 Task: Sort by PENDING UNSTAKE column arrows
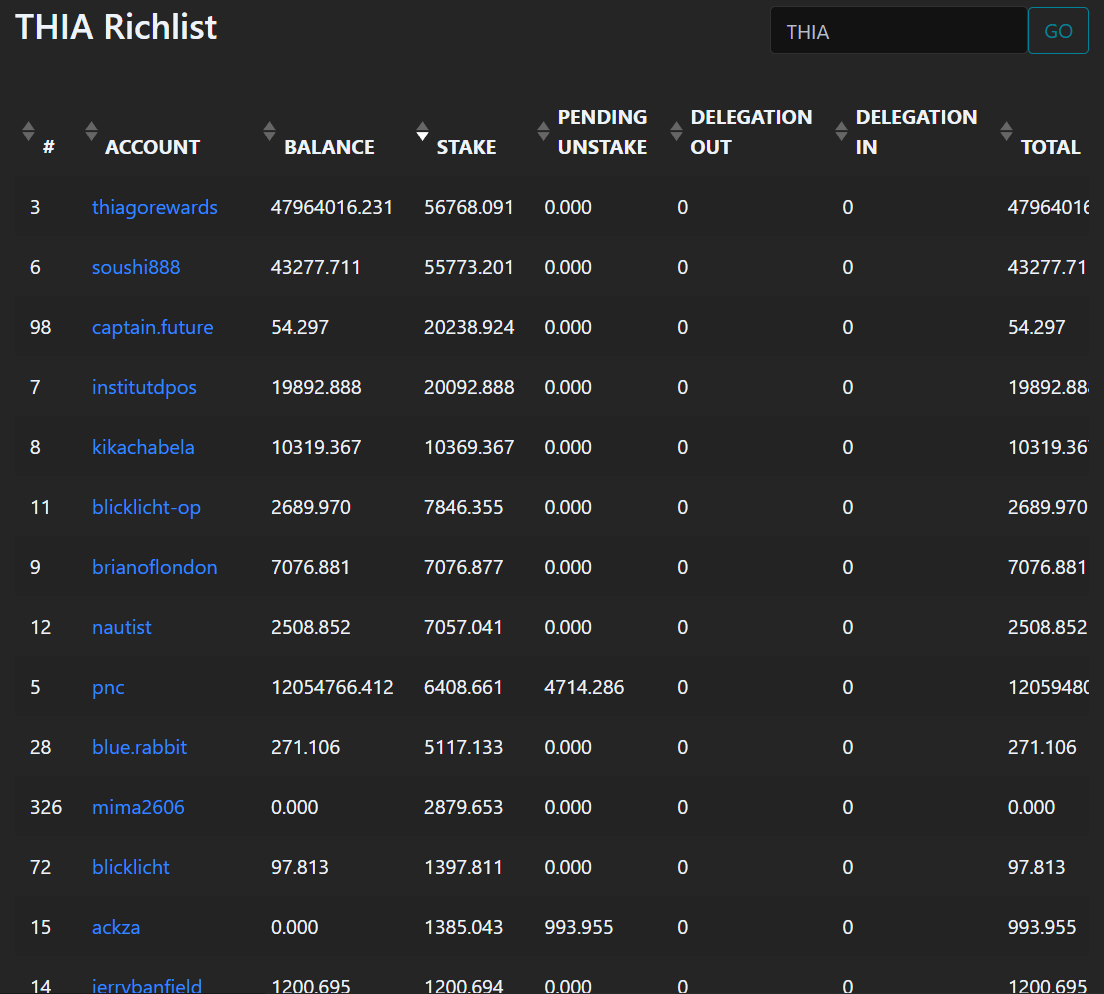[x=543, y=131]
